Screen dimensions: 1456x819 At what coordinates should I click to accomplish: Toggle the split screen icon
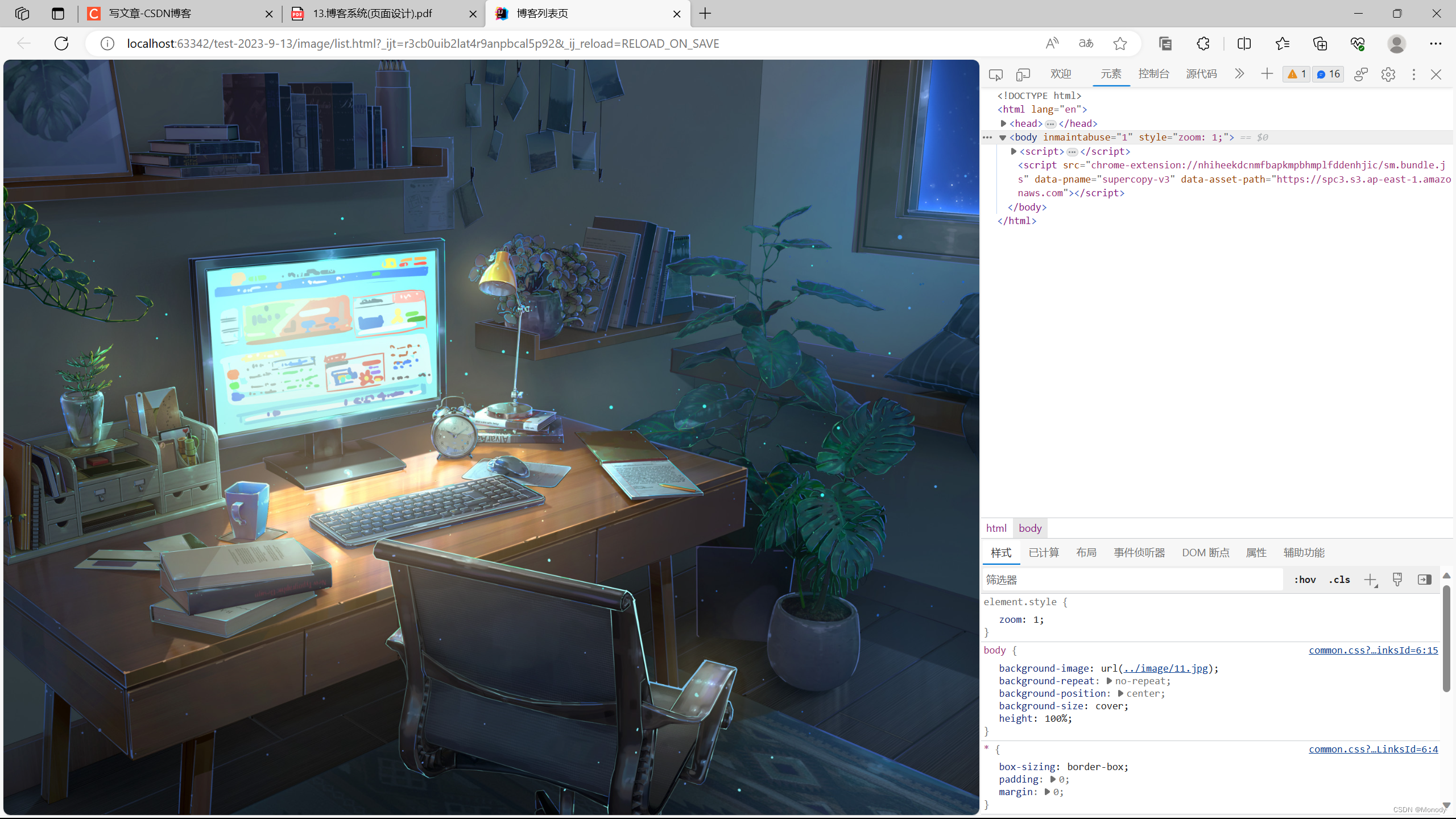pos(1244,43)
